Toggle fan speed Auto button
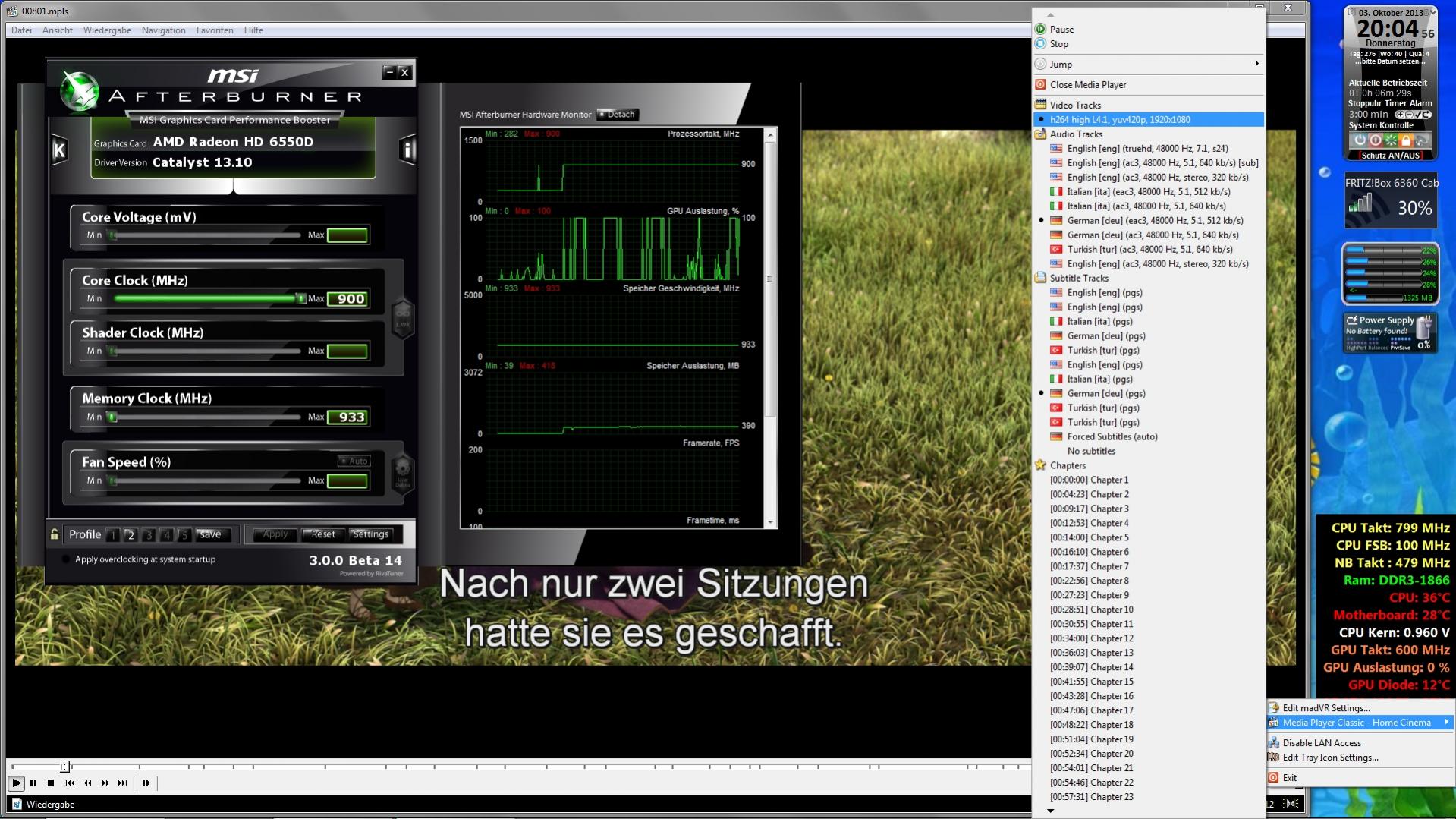The height and width of the screenshot is (819, 1456). 354,461
